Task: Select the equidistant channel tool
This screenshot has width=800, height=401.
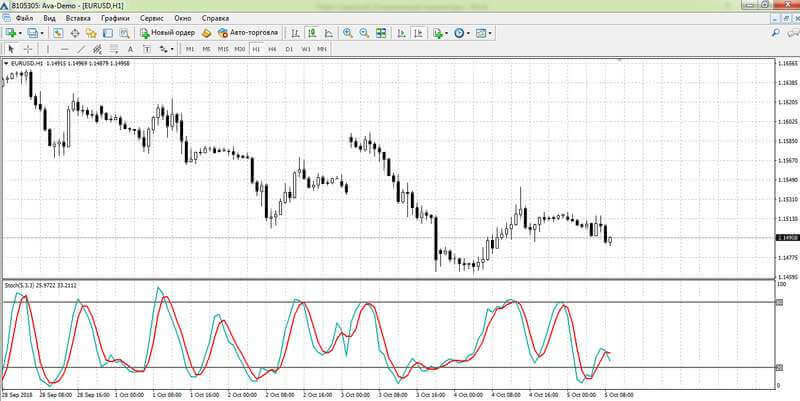Action: [x=97, y=49]
